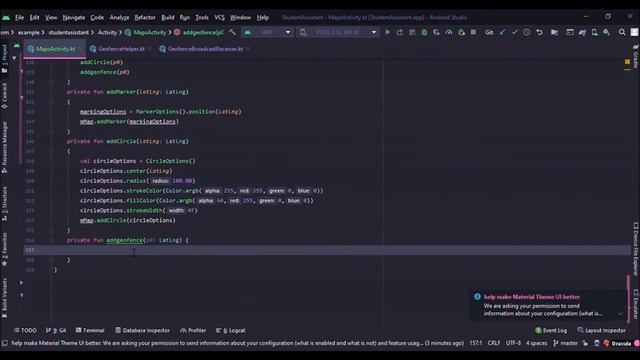The width and height of the screenshot is (640, 360).
Task: Open the UTF-8 encoding selector
Action: click(513, 343)
